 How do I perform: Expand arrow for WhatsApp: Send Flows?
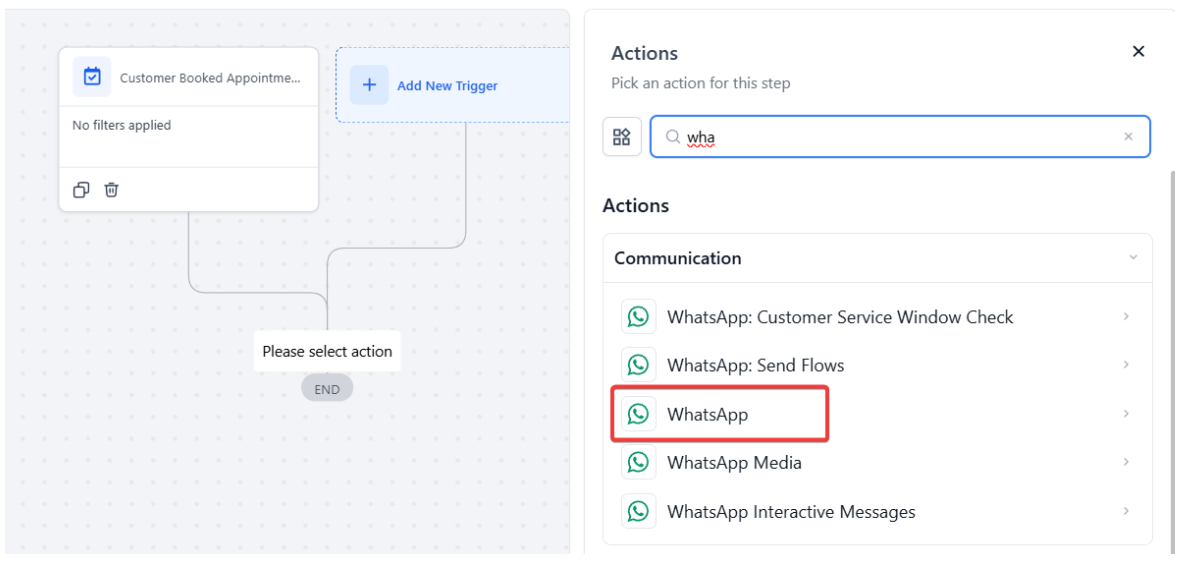1126,365
